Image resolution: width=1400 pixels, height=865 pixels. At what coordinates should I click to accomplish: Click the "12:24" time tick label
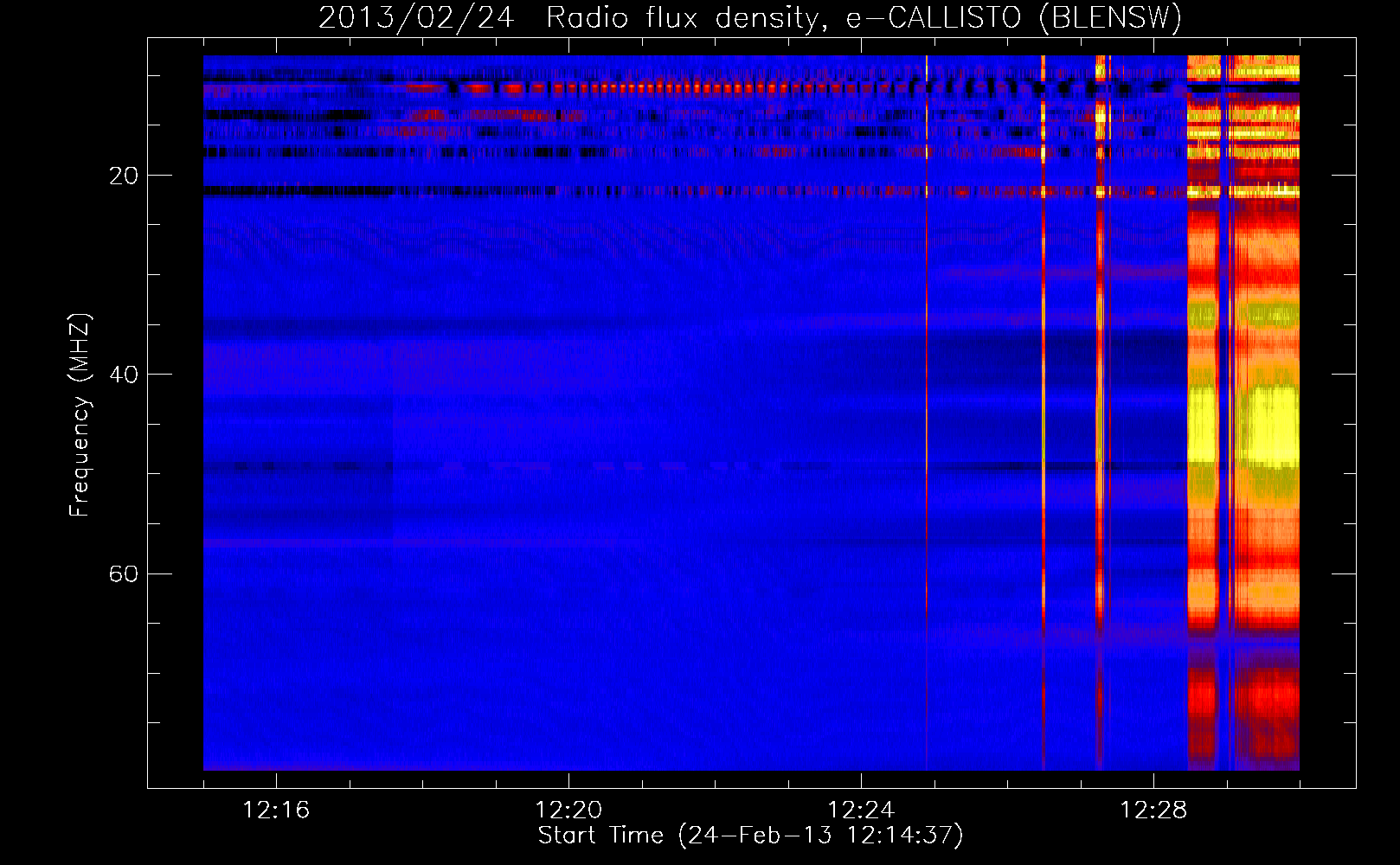[861, 811]
